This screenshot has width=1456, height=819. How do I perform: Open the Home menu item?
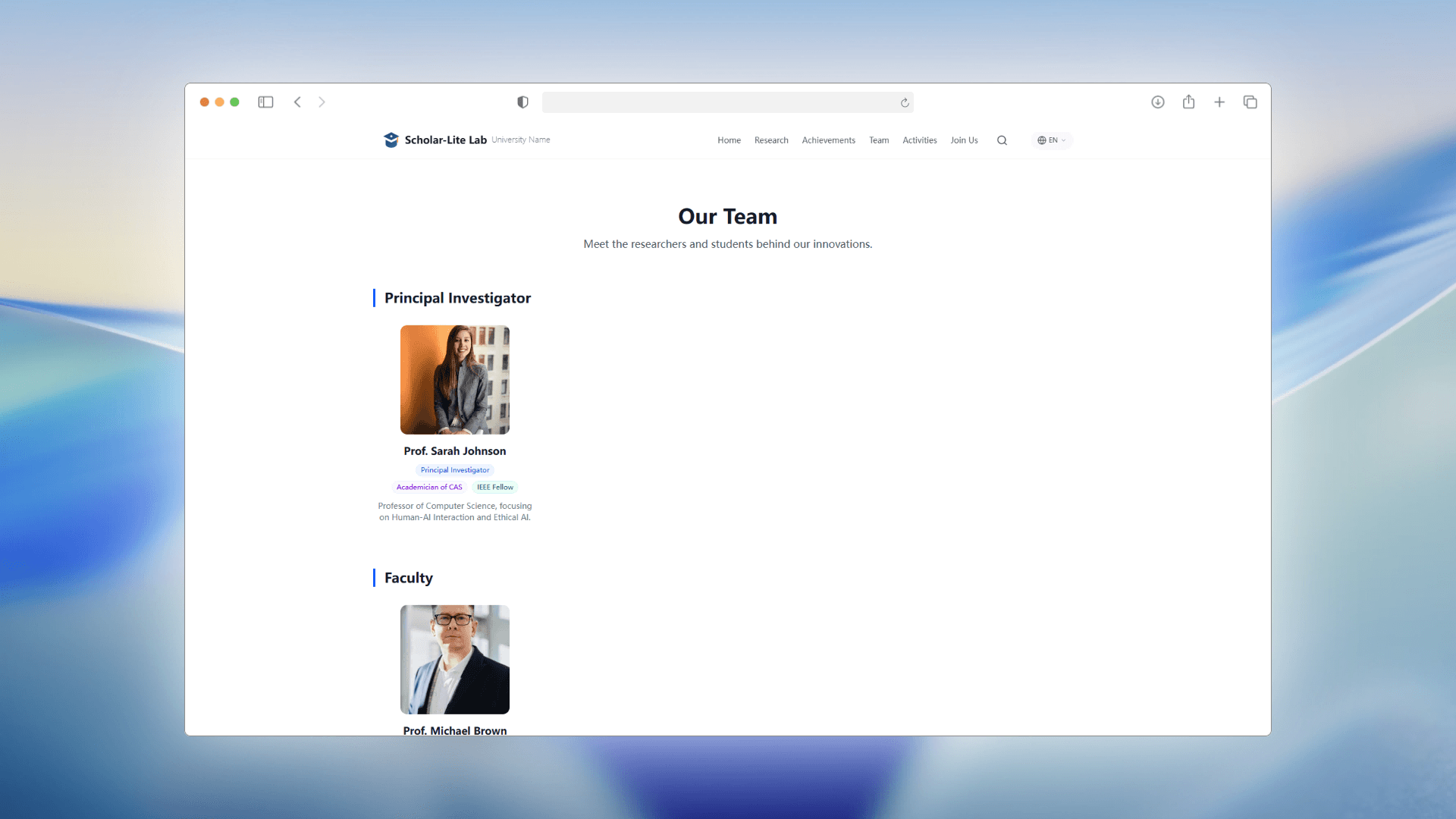pyautogui.click(x=729, y=140)
